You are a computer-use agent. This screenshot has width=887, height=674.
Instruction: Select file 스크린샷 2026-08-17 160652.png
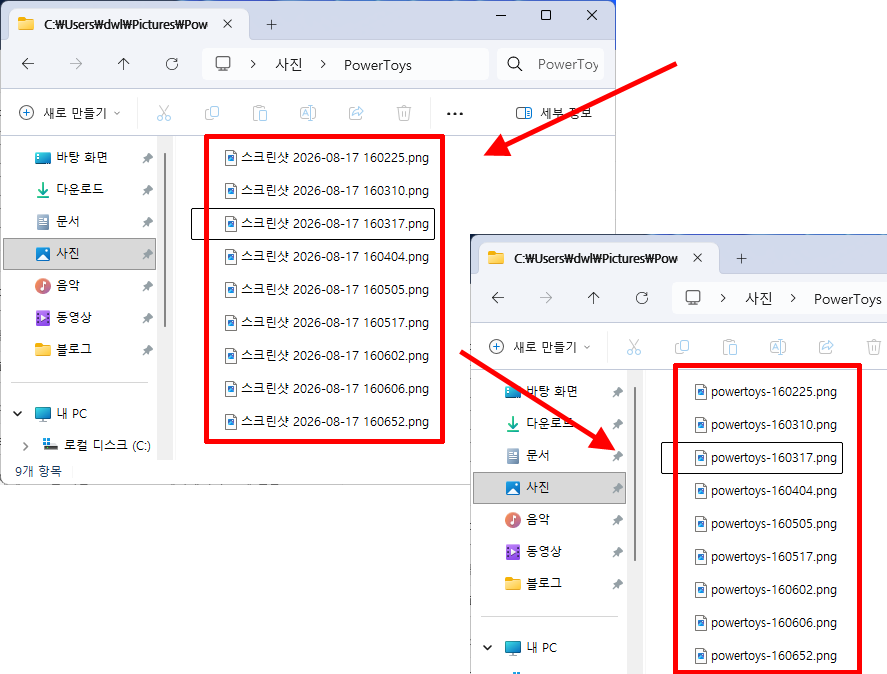coord(326,422)
